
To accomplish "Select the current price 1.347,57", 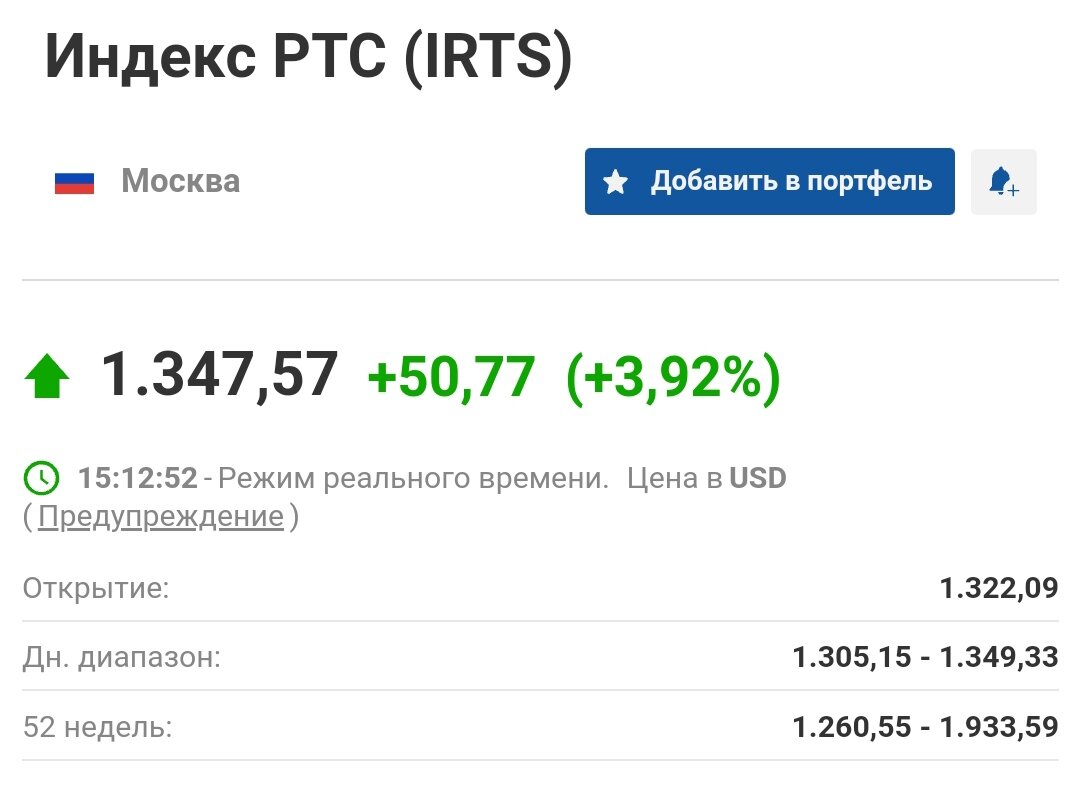I will pos(220,375).
